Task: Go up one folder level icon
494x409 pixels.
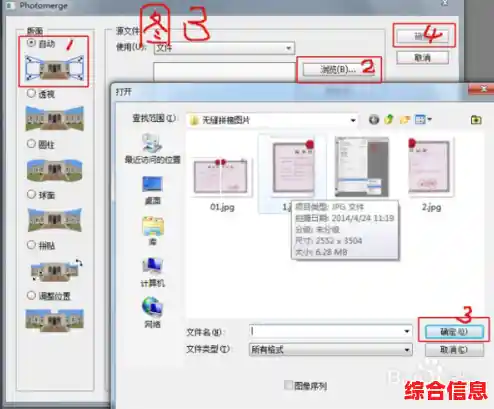Action: pos(389,119)
